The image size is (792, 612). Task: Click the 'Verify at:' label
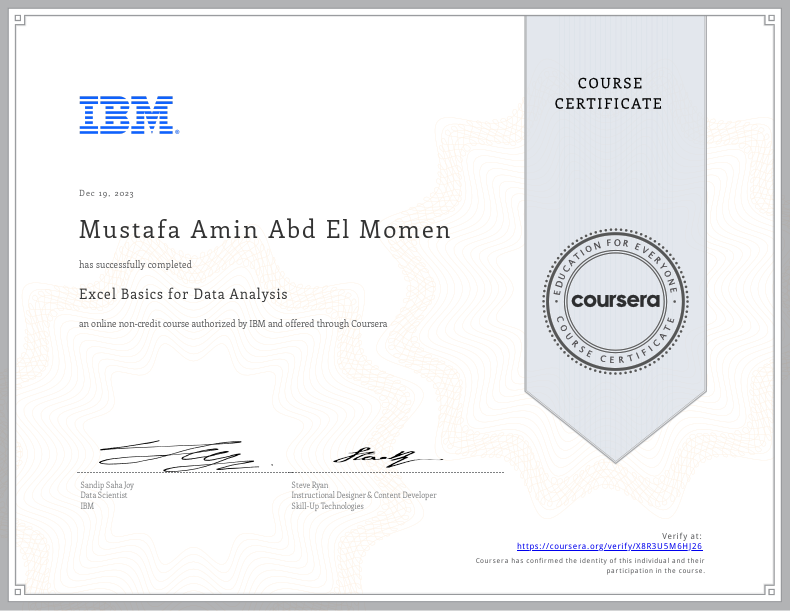pos(681,536)
